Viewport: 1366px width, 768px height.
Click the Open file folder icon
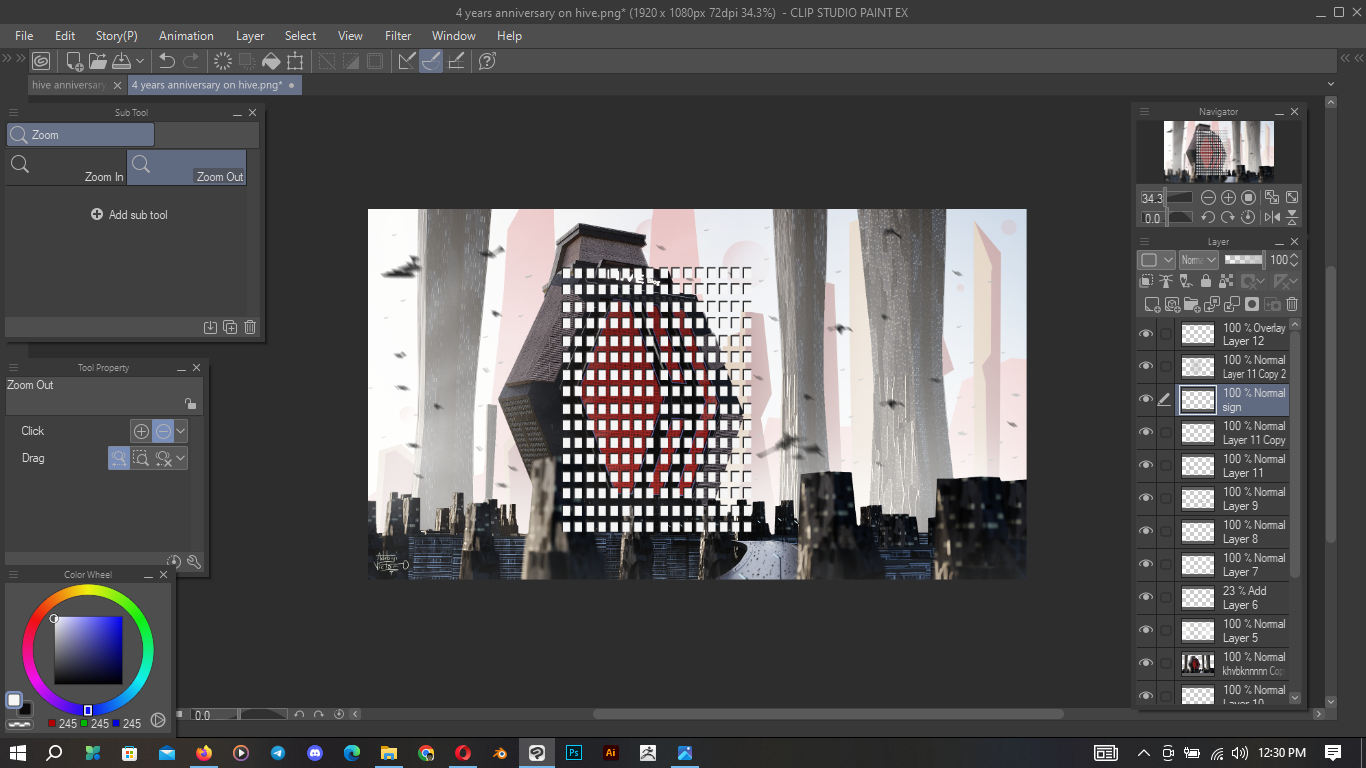[99, 61]
